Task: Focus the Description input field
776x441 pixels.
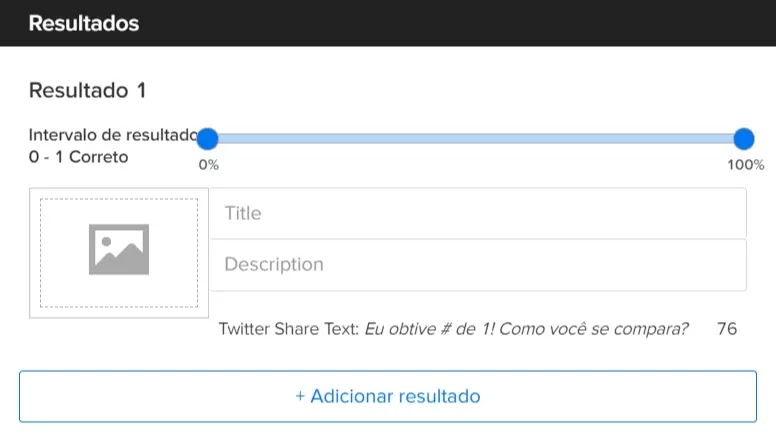Action: pyautogui.click(x=478, y=265)
